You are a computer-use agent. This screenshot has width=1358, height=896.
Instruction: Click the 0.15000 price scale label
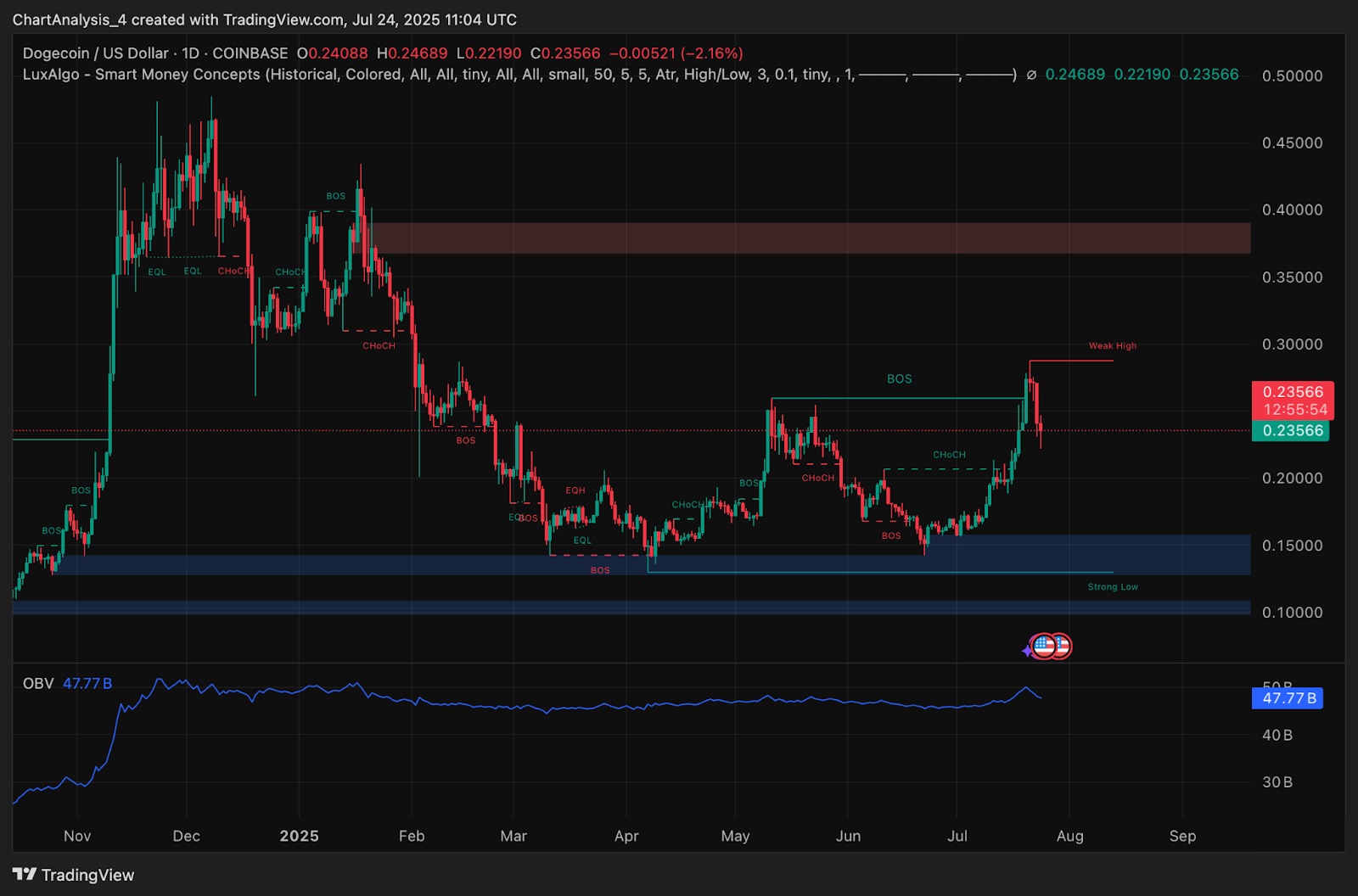pyautogui.click(x=1292, y=546)
